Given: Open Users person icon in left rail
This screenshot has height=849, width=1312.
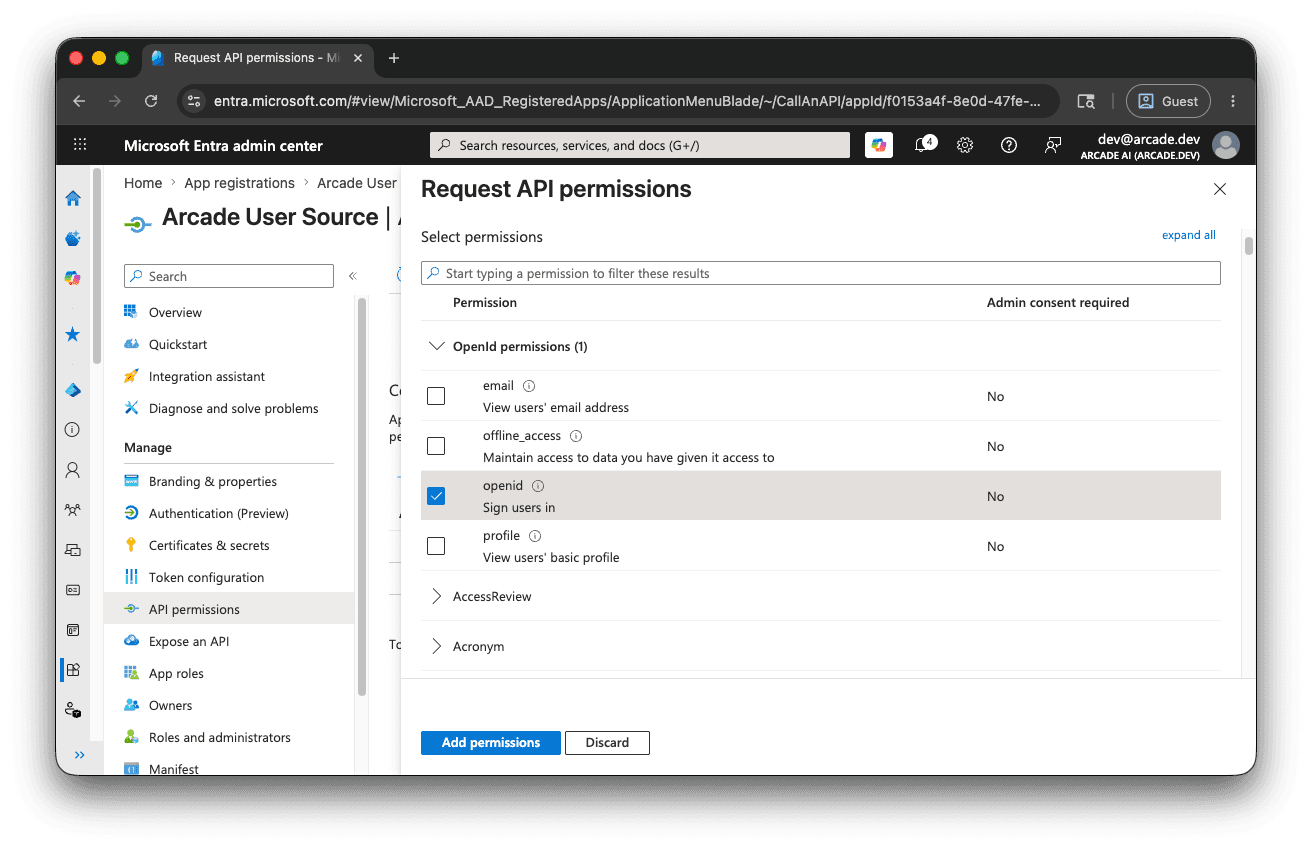Looking at the screenshot, I should [x=73, y=469].
